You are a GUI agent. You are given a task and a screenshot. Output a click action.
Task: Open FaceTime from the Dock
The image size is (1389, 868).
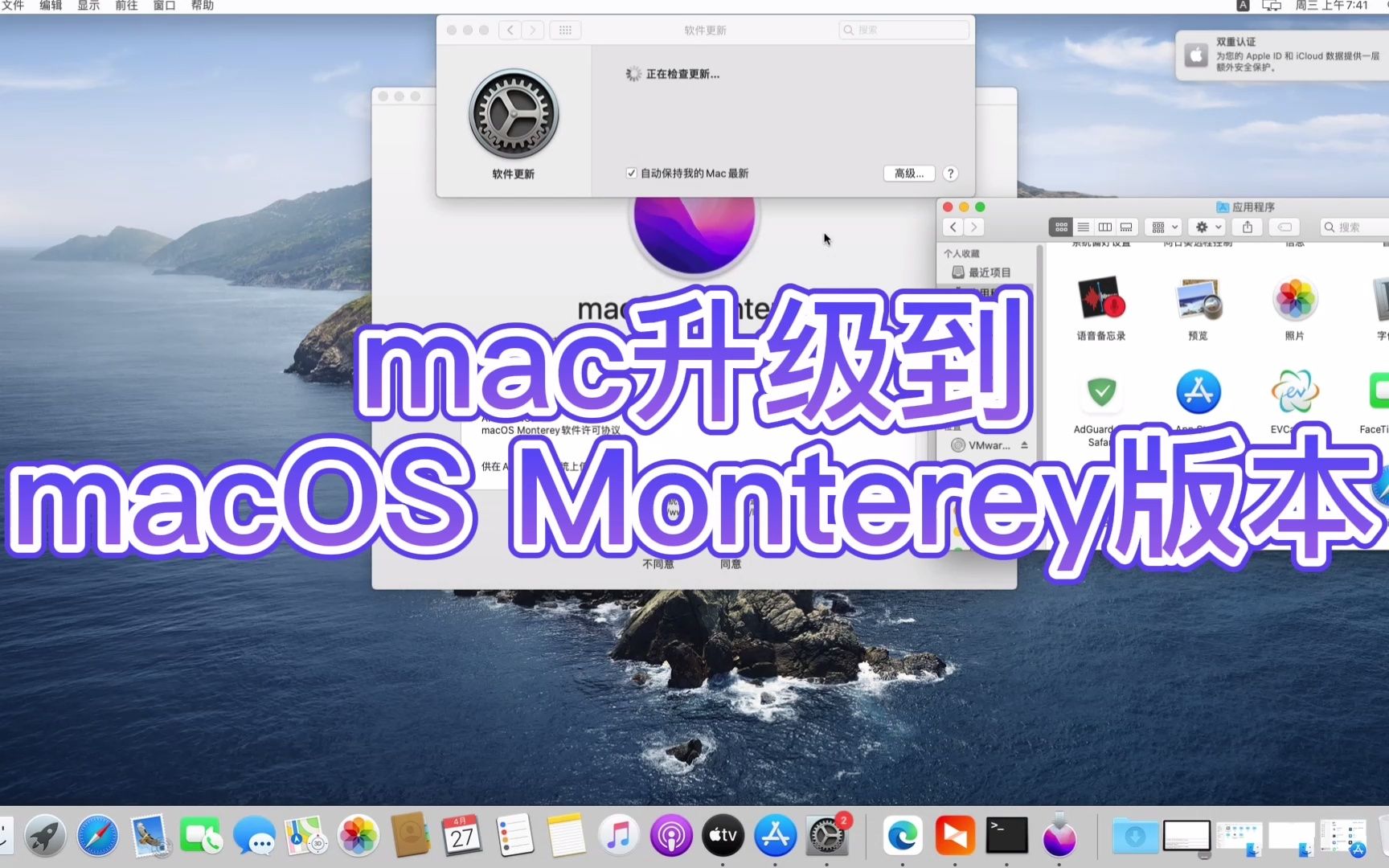click(x=202, y=837)
